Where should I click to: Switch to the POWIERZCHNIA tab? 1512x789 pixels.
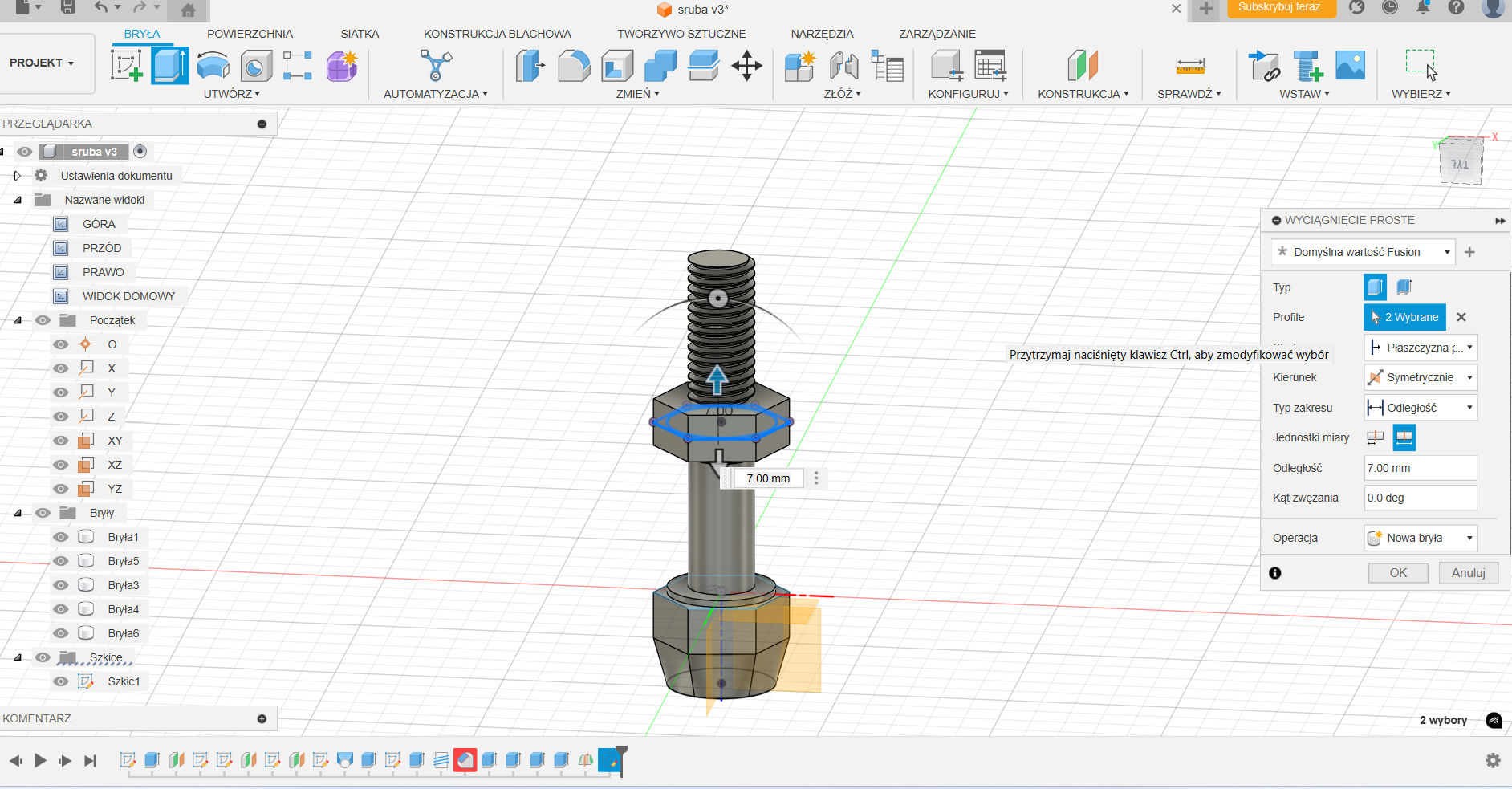[x=250, y=34]
